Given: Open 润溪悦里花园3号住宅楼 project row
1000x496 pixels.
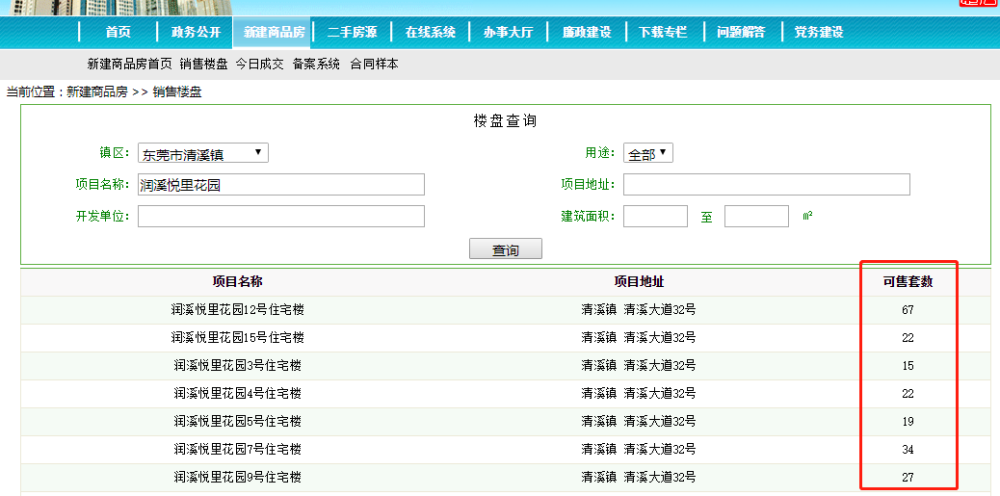Looking at the screenshot, I should pyautogui.click(x=237, y=366).
